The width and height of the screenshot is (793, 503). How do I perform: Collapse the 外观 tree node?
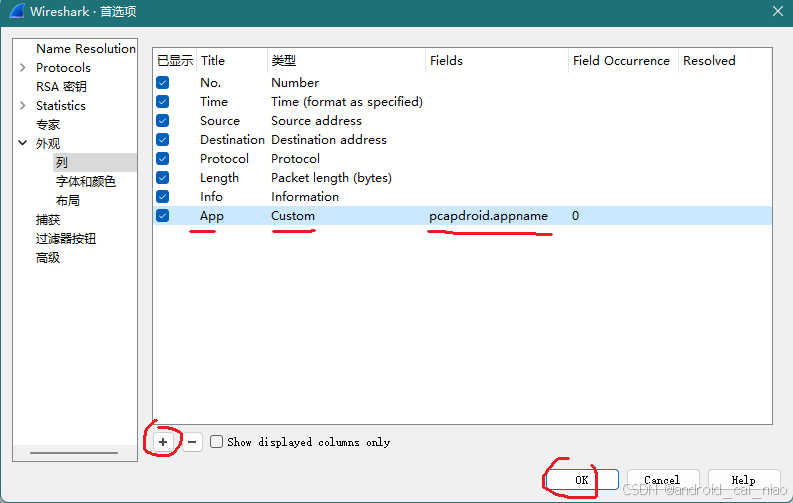(22, 143)
